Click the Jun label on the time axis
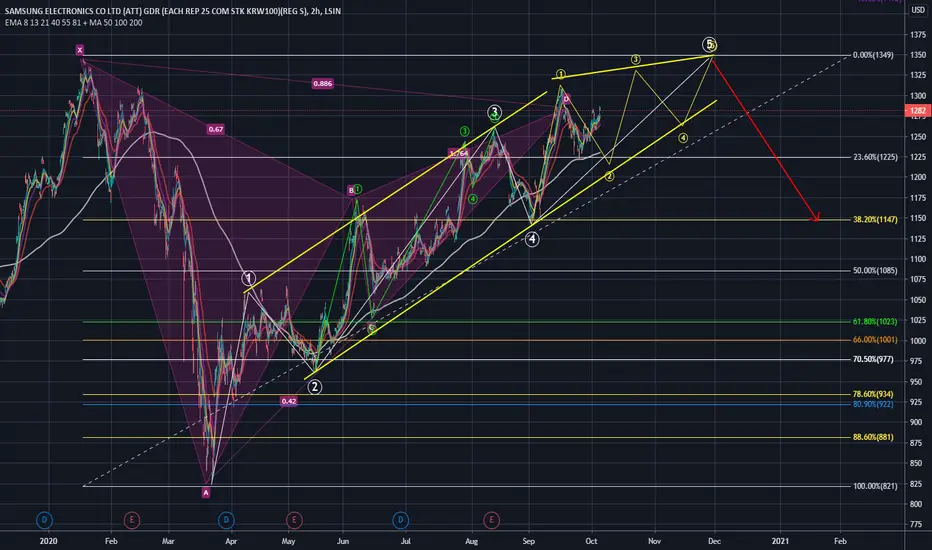 [343, 541]
